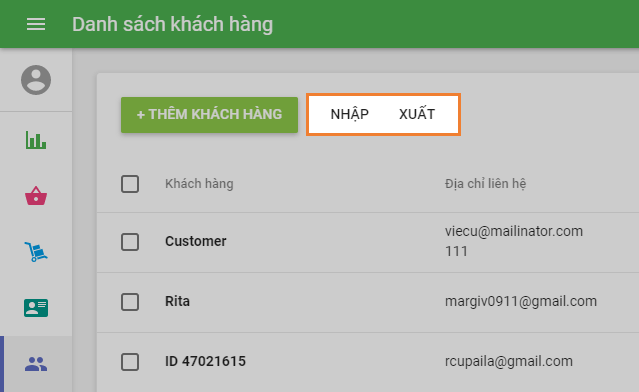
Task: Open the user account profile icon
Action: coord(36,80)
